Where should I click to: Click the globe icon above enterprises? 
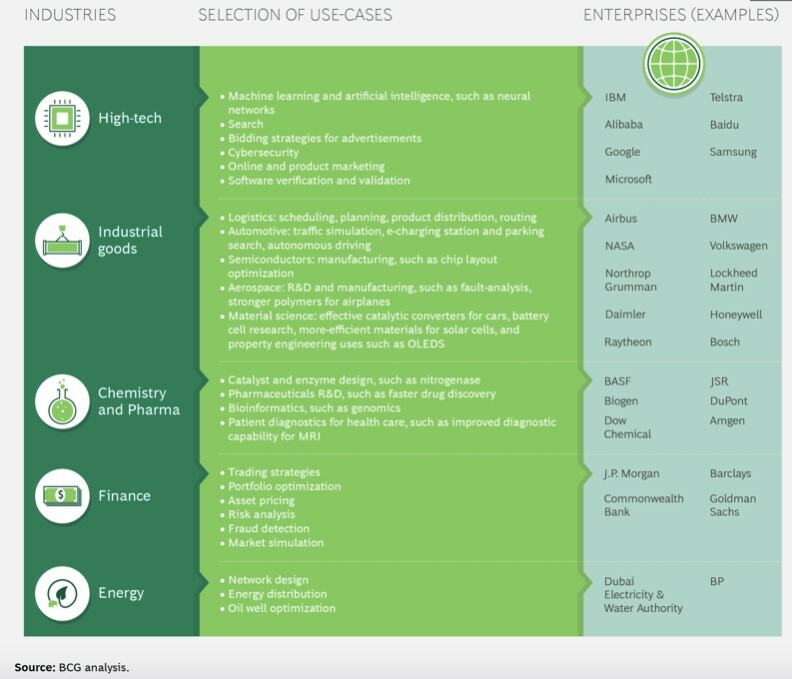[x=674, y=64]
